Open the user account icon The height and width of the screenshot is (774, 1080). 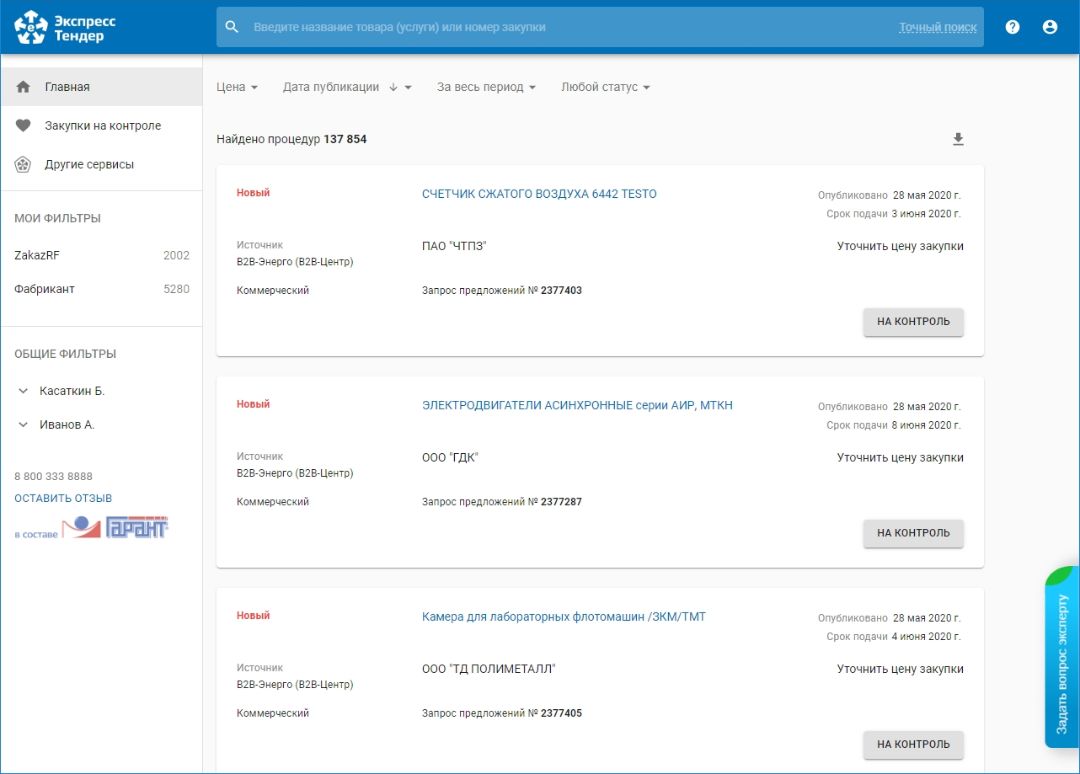1050,27
